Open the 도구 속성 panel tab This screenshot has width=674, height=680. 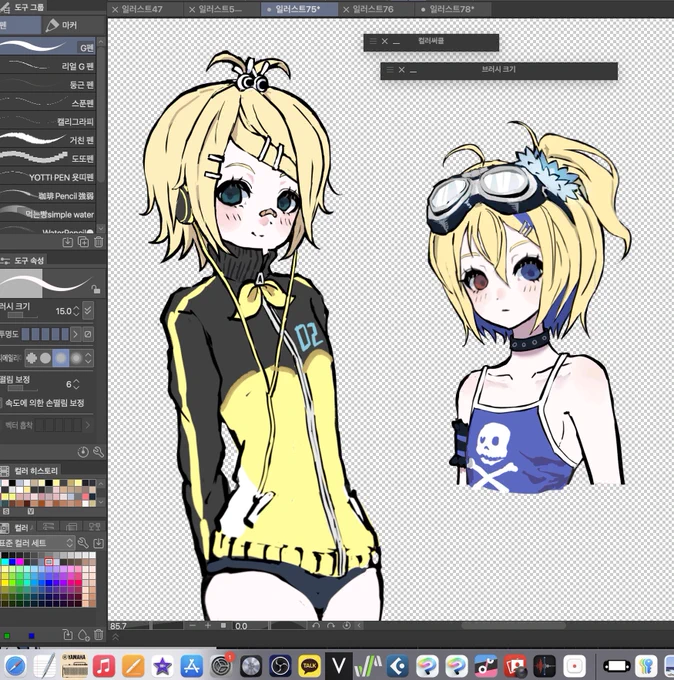point(24,260)
